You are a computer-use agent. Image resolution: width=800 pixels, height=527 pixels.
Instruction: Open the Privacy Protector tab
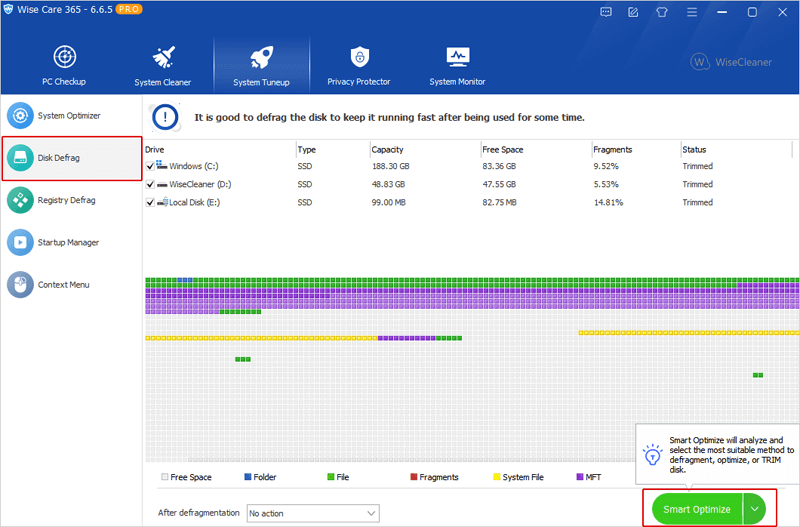pyautogui.click(x=359, y=65)
